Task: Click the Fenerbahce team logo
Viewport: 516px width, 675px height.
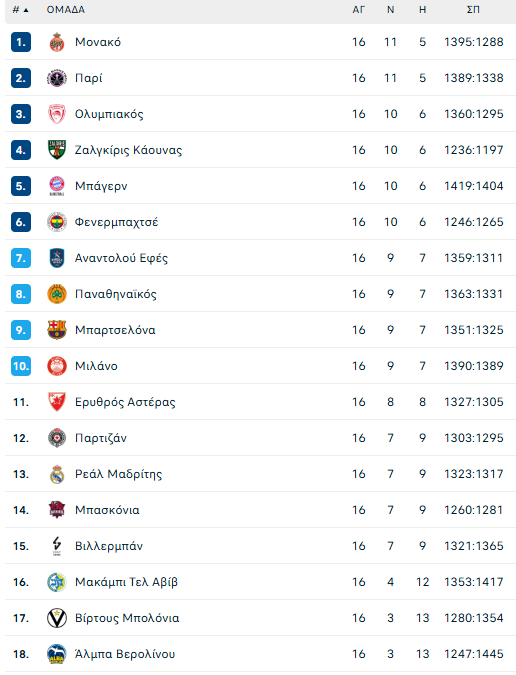Action: (x=57, y=222)
